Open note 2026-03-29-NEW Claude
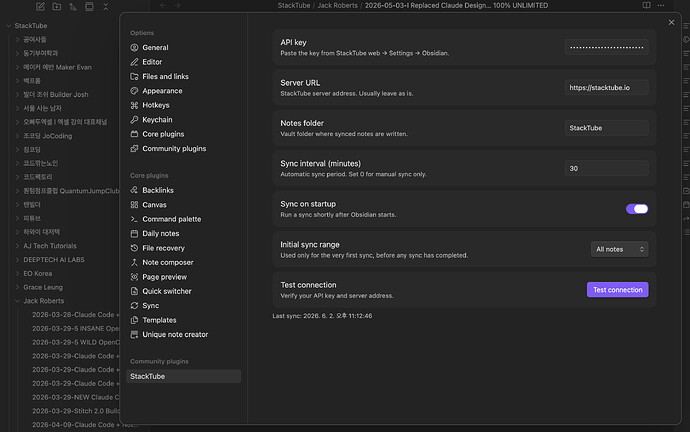Screen dimensions: 690x432 point(76,397)
